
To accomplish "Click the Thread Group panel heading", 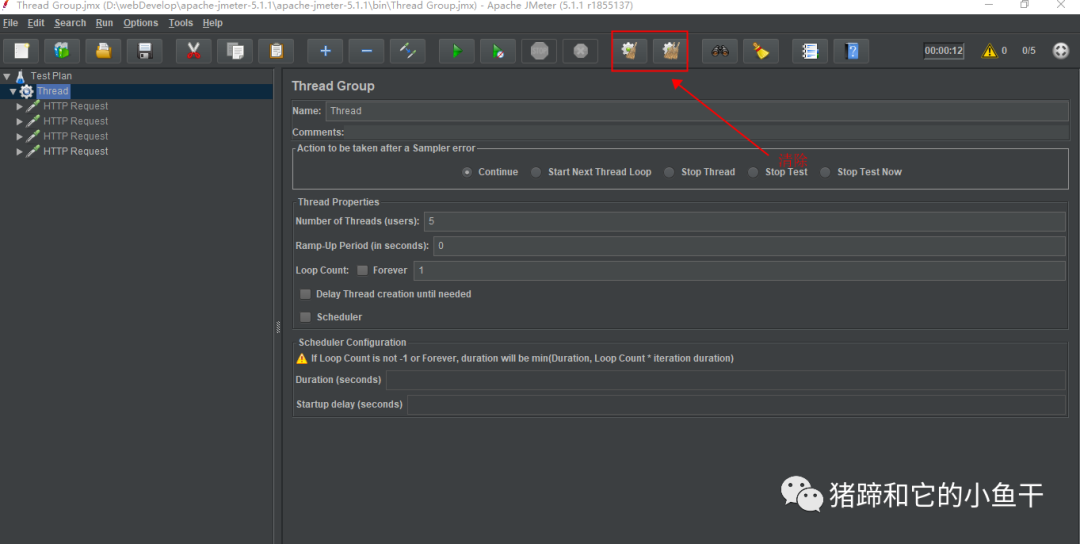I will [x=333, y=86].
